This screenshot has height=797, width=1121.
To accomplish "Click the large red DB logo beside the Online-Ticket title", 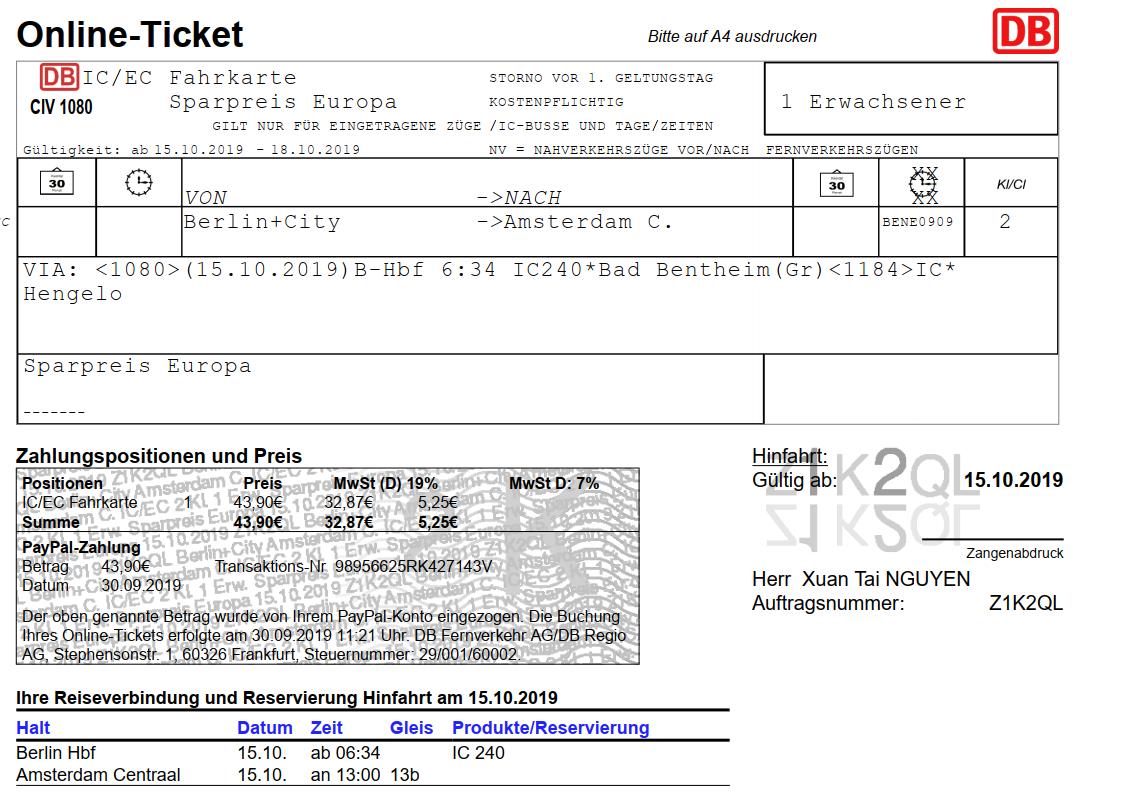I will (x=1025, y=31).
